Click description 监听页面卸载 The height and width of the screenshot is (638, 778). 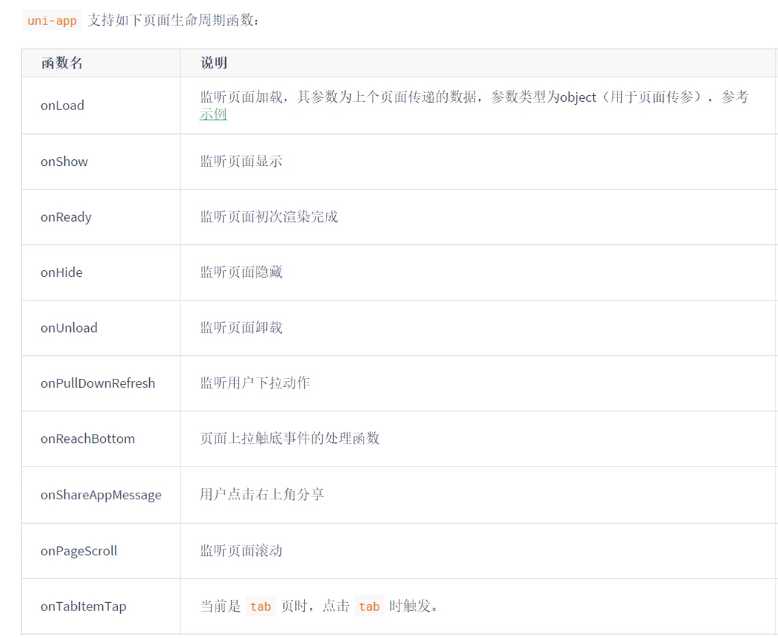click(241, 327)
